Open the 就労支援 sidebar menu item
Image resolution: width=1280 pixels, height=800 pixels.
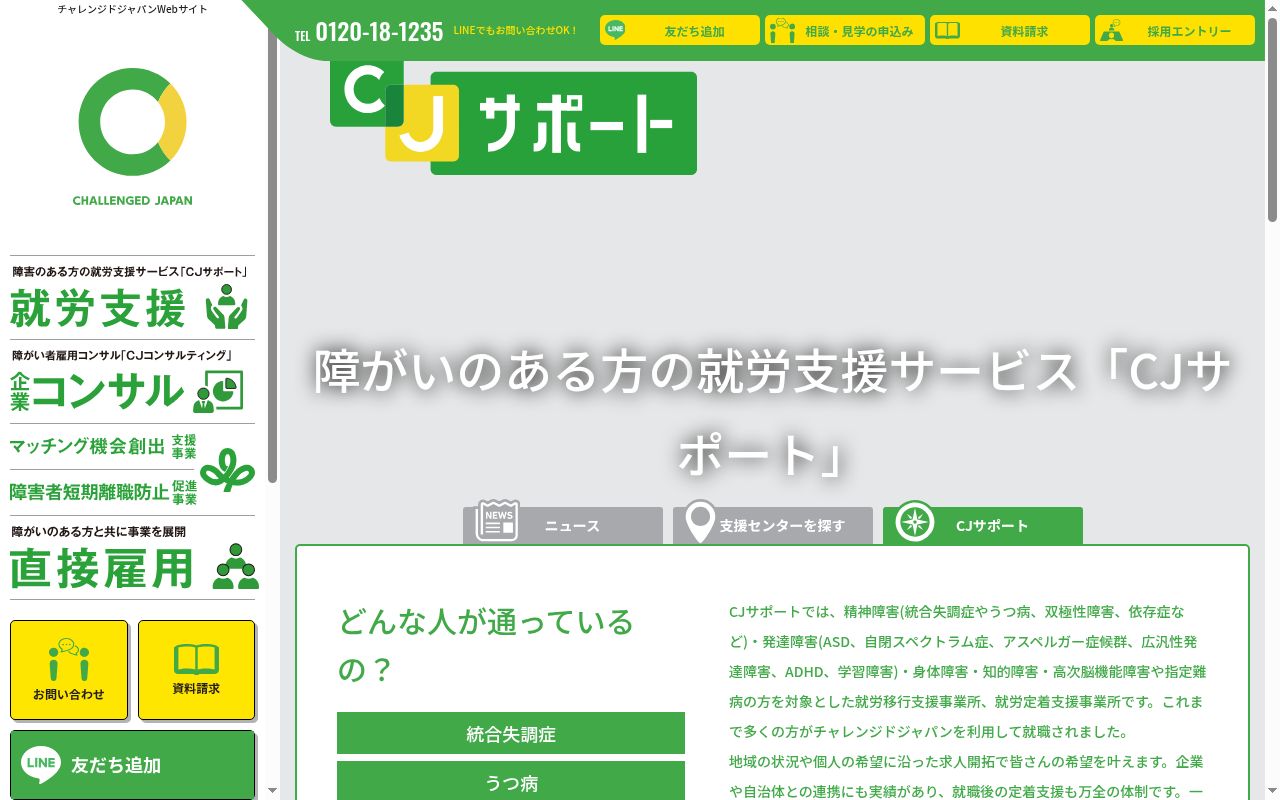[x=132, y=298]
